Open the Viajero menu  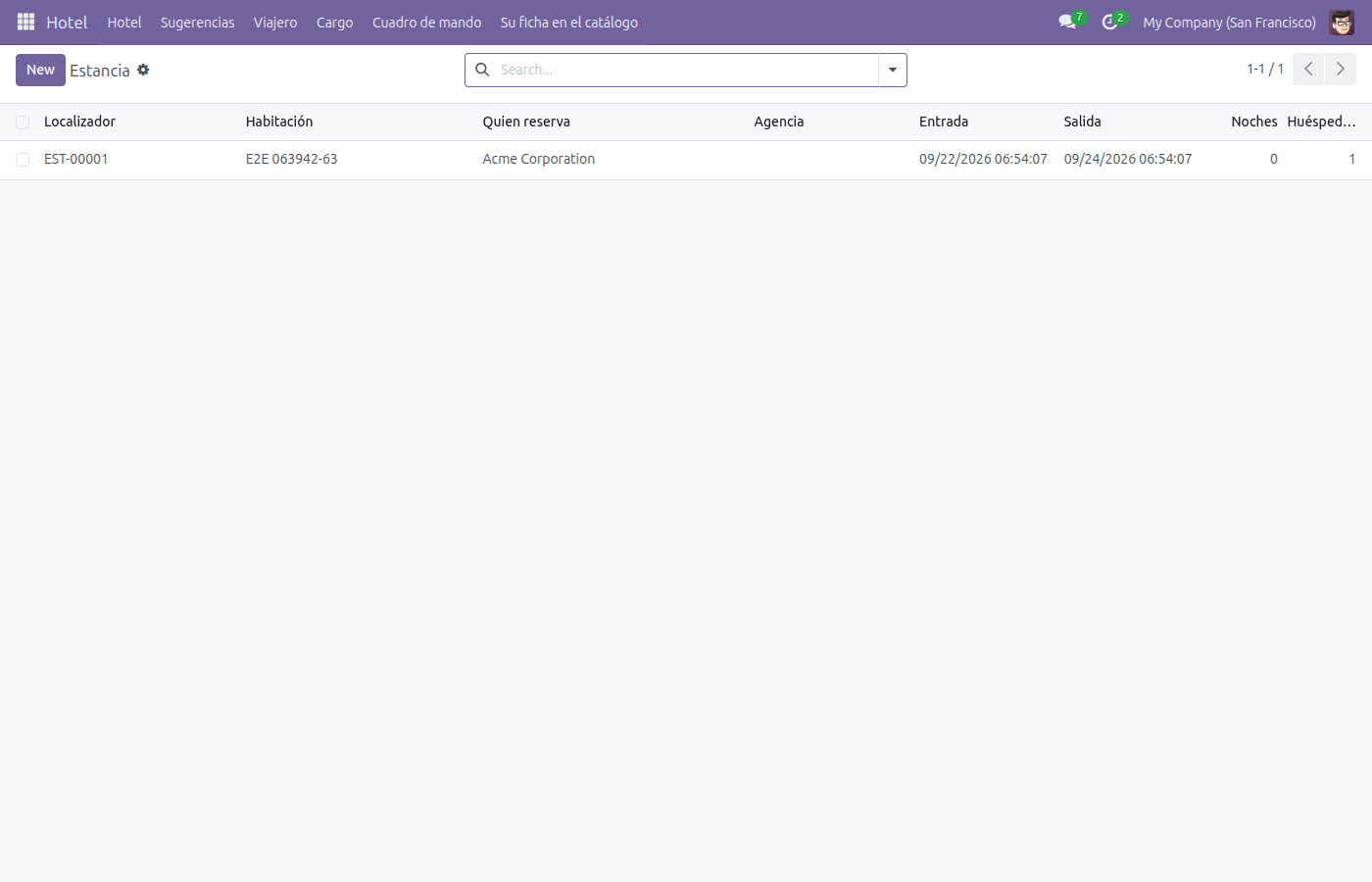pyautogui.click(x=275, y=22)
